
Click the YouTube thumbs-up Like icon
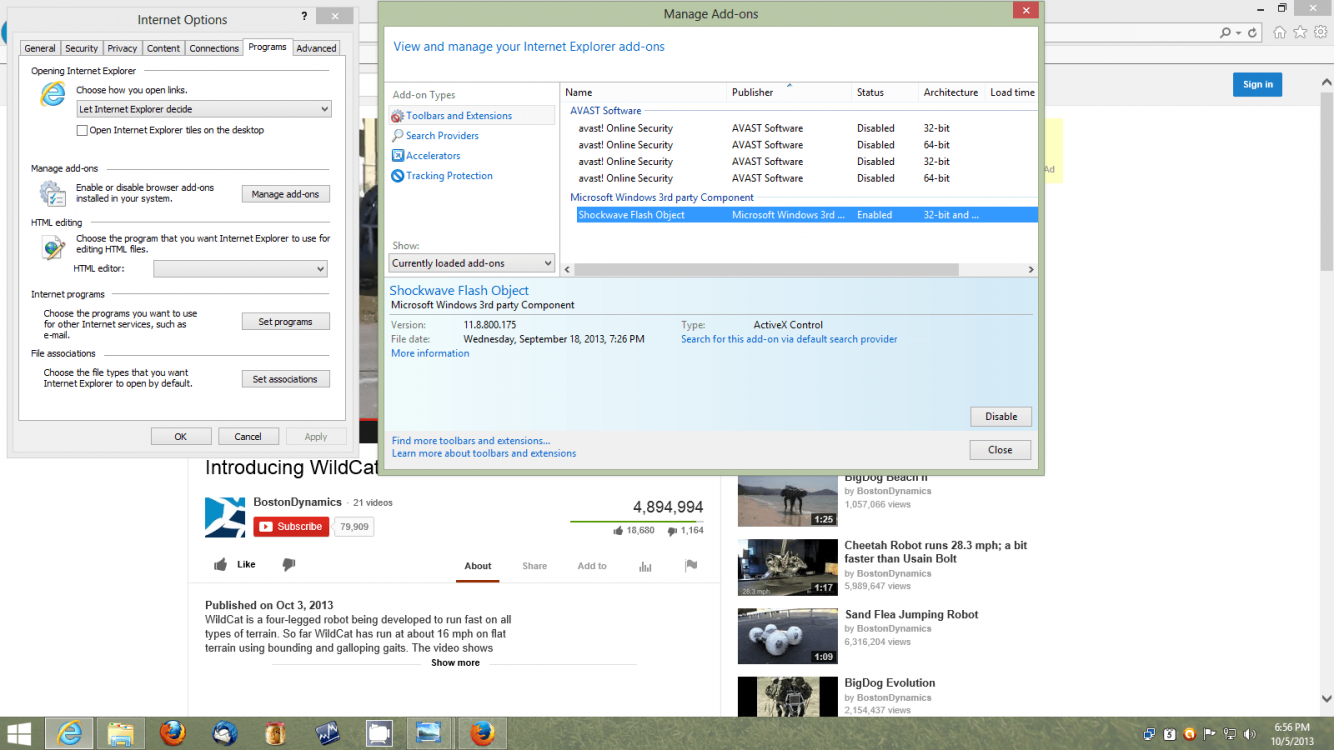pos(220,565)
